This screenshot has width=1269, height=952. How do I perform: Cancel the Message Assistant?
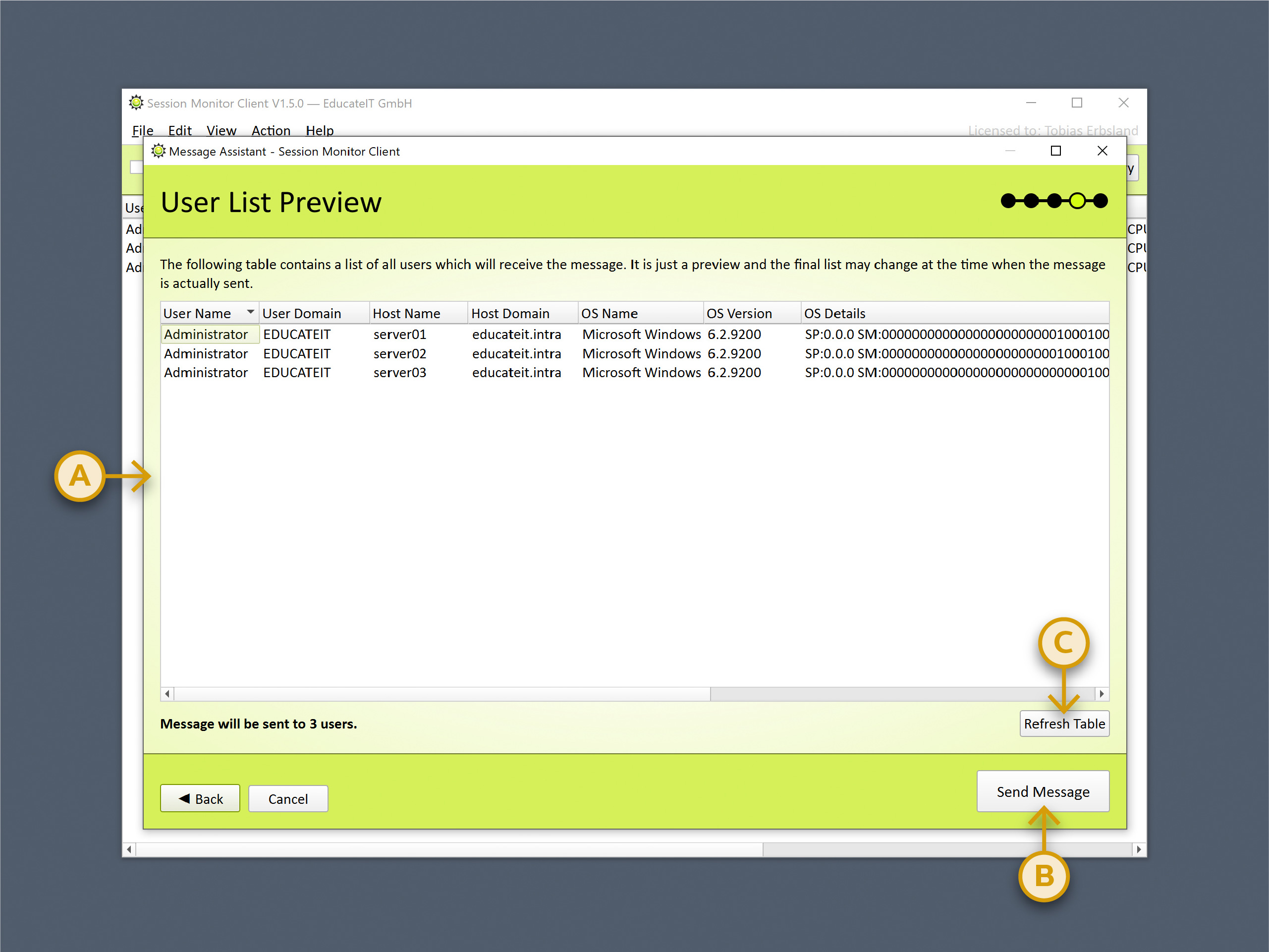[x=288, y=798]
